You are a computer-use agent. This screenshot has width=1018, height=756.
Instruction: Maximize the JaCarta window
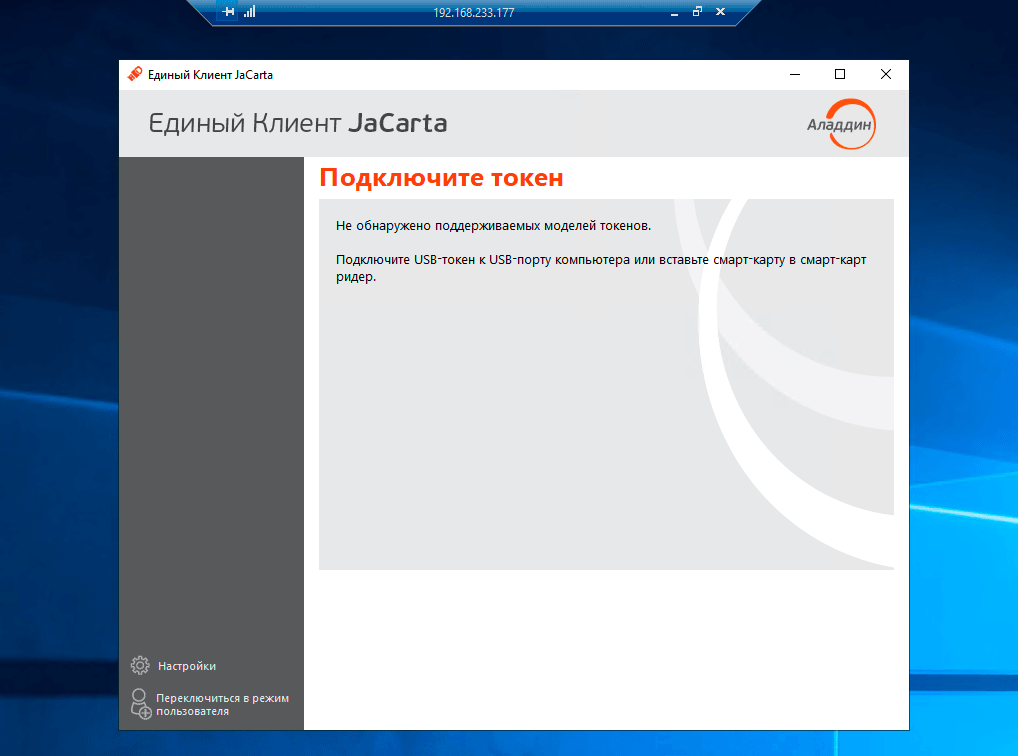click(839, 74)
